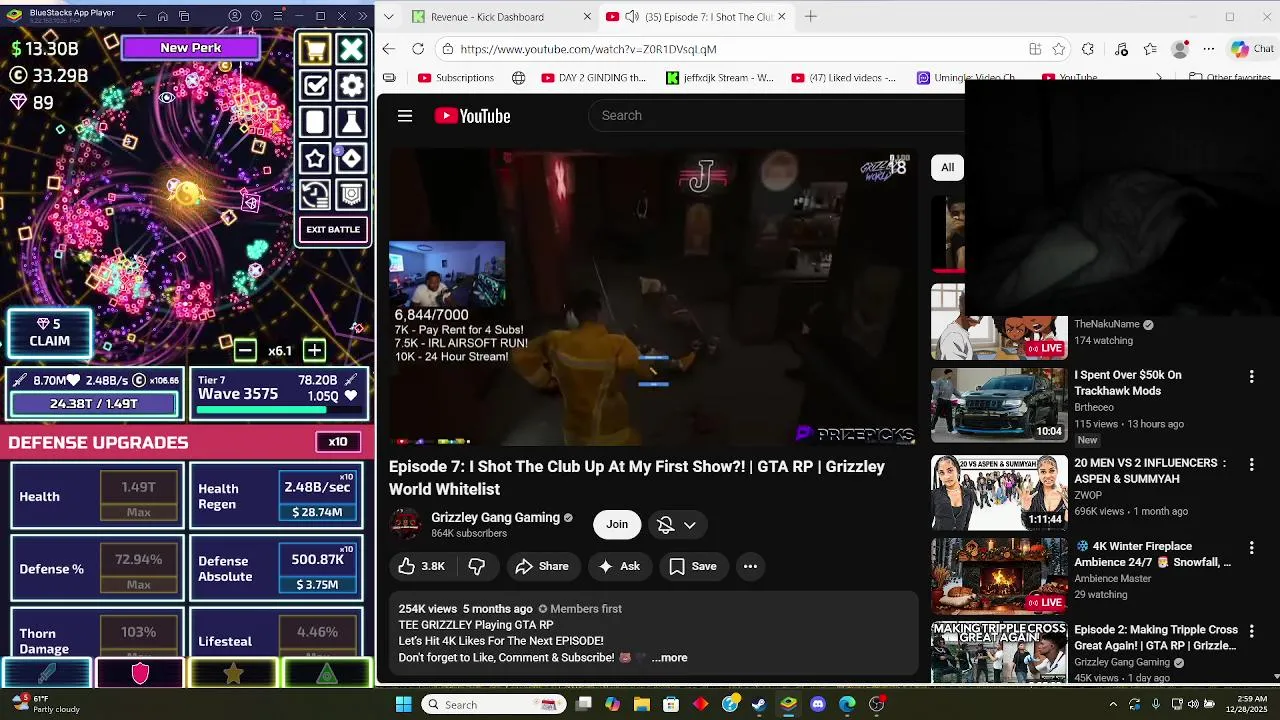Save the video to playlist
Image resolution: width=1280 pixels, height=720 pixels.
coord(693,566)
